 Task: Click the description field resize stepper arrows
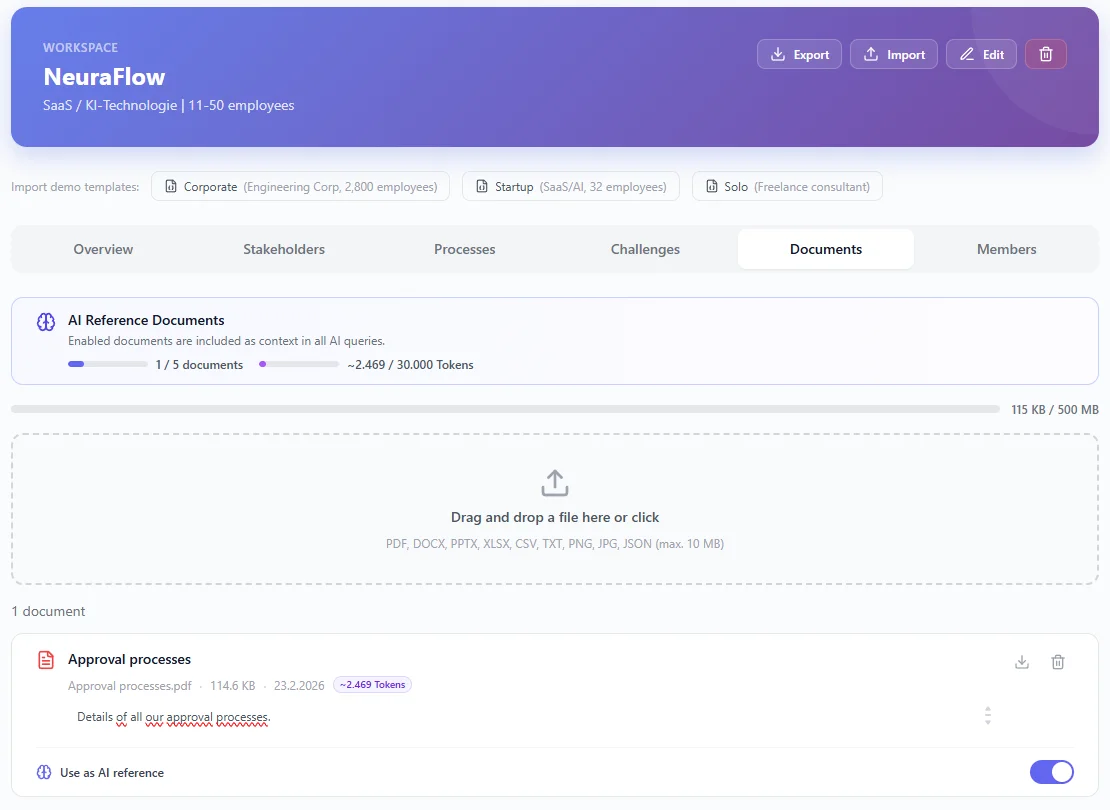[987, 716]
